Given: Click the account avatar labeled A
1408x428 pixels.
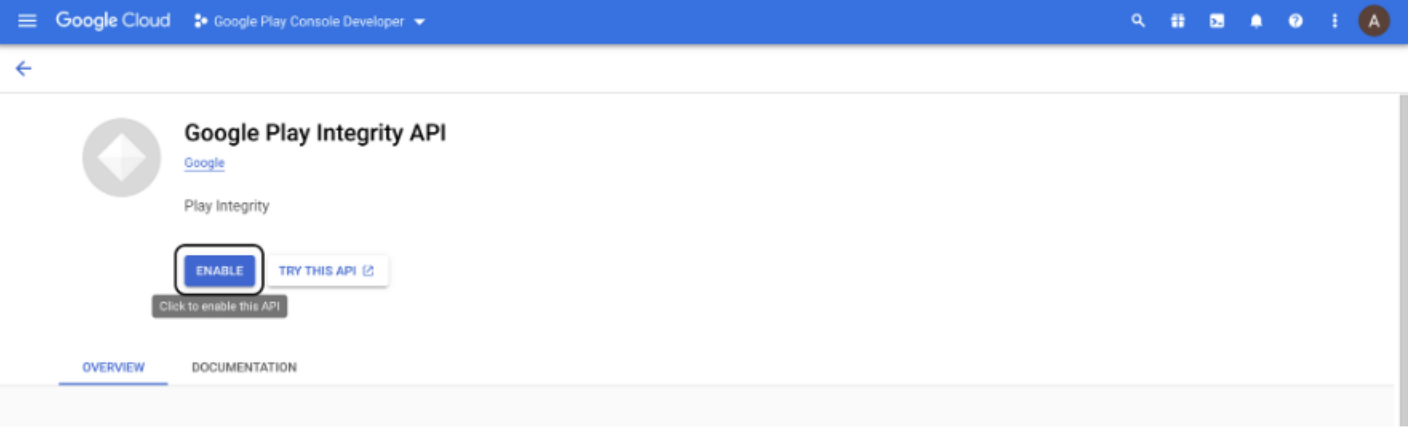Looking at the screenshot, I should pos(1374,21).
